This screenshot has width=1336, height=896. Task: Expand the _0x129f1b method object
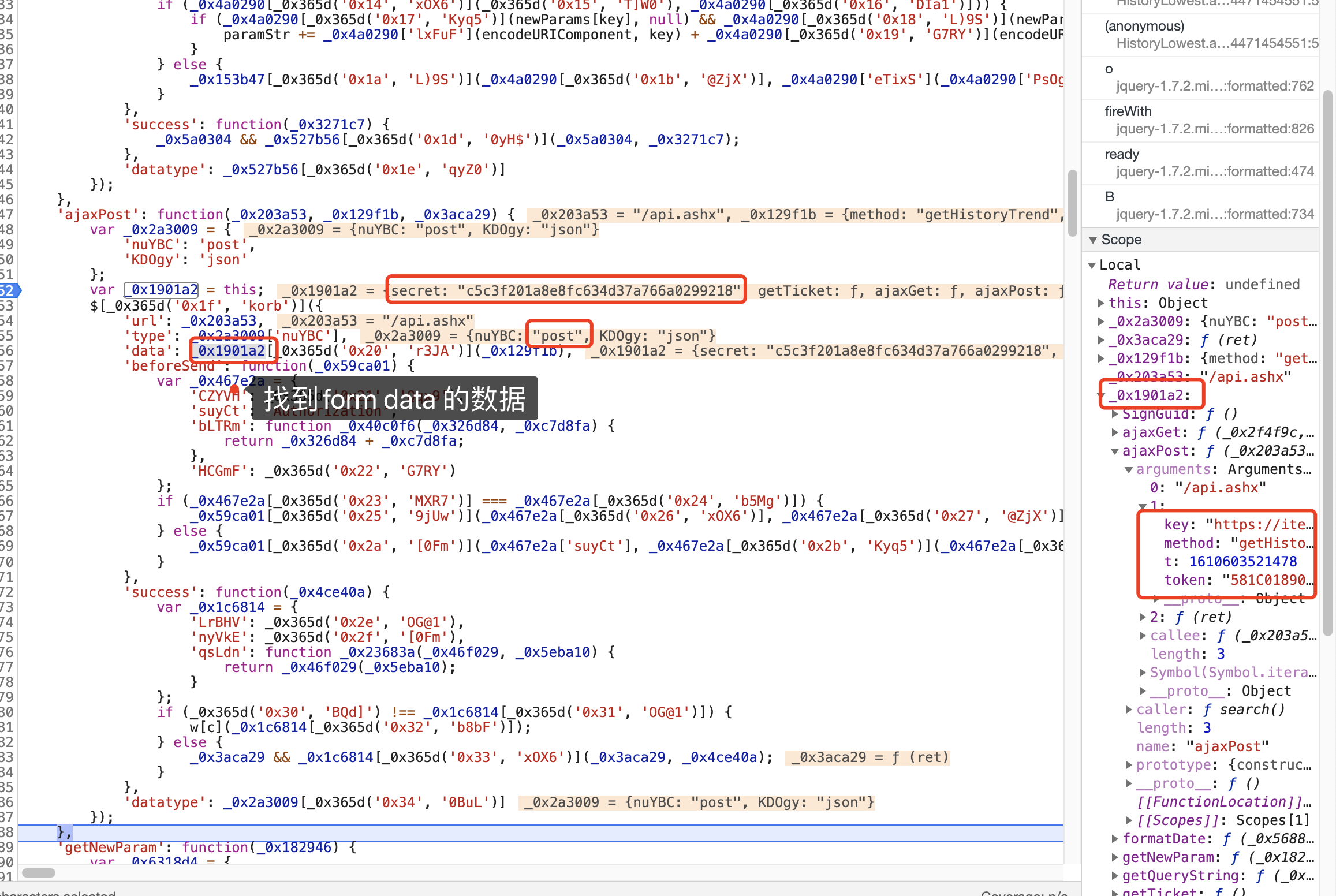[1101, 359]
